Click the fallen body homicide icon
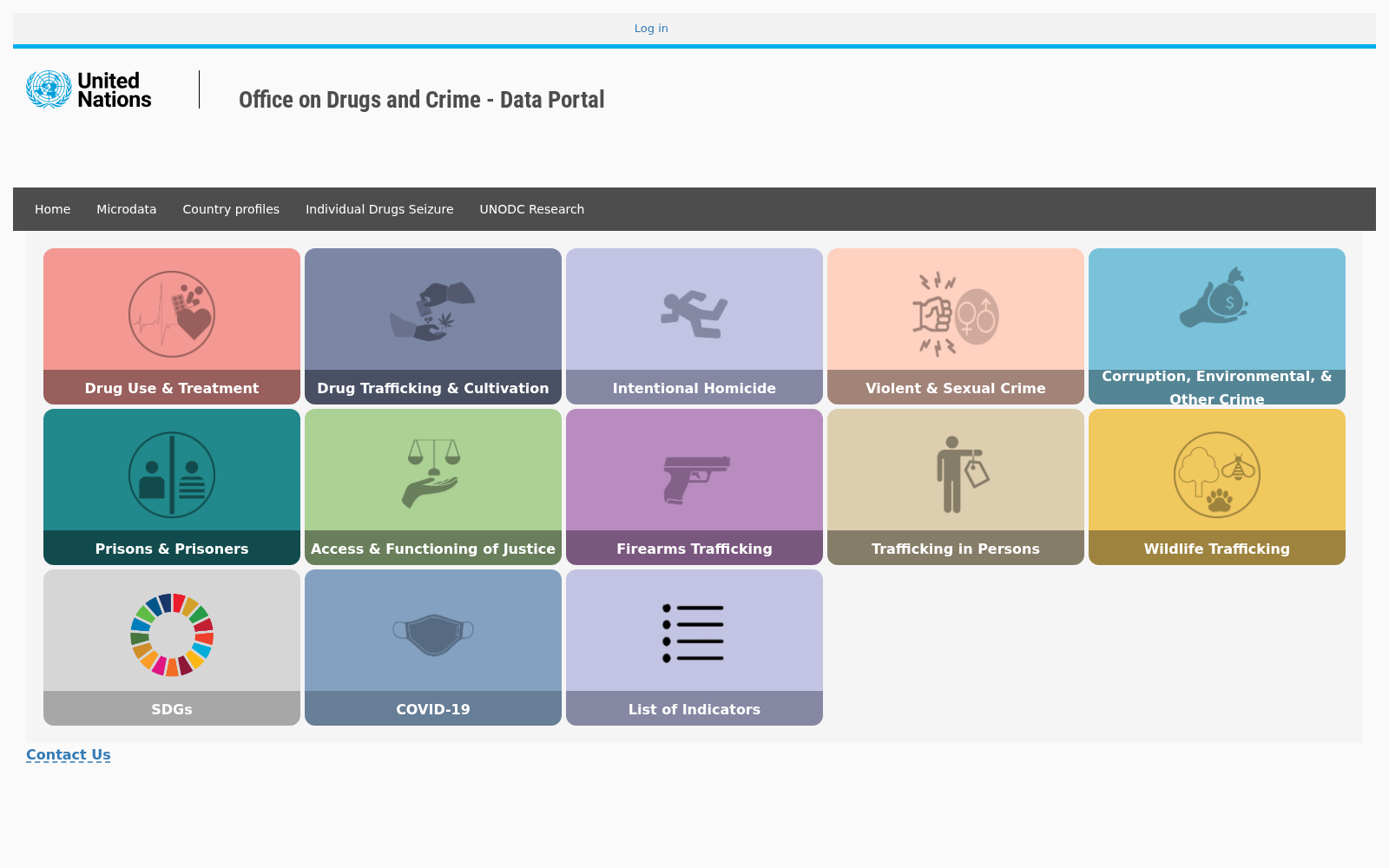 point(694,314)
